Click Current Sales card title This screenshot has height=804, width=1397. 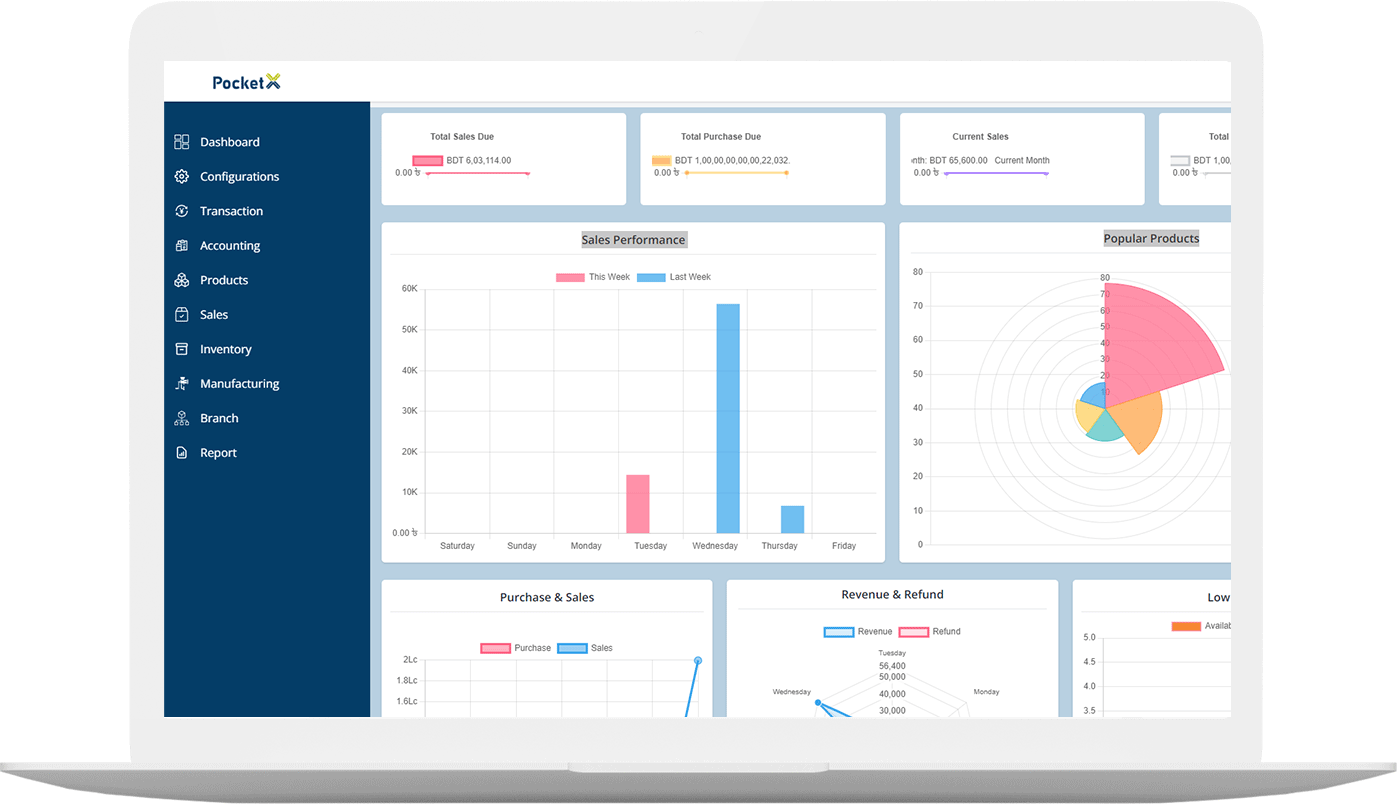[981, 137]
